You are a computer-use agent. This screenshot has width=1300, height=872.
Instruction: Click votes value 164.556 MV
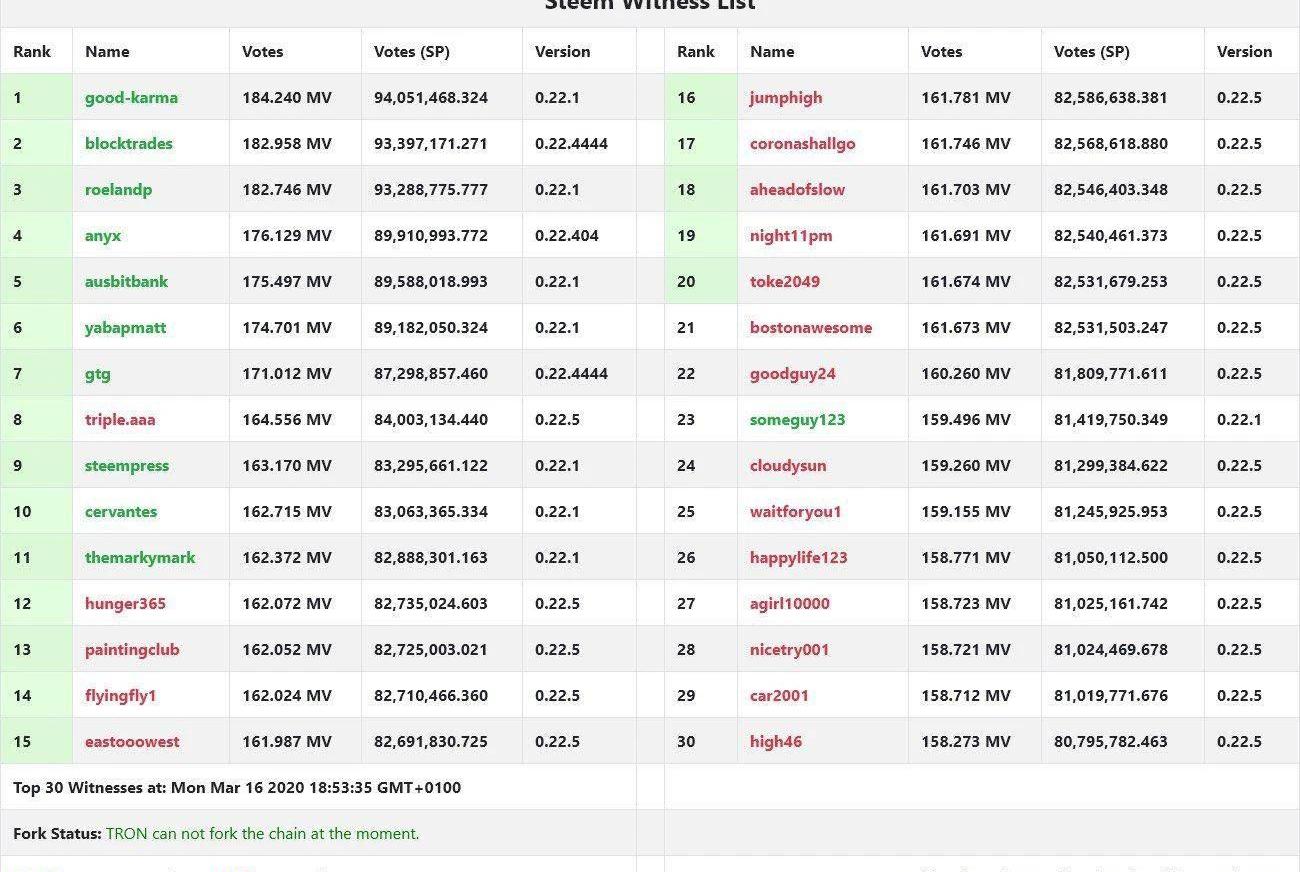click(287, 420)
